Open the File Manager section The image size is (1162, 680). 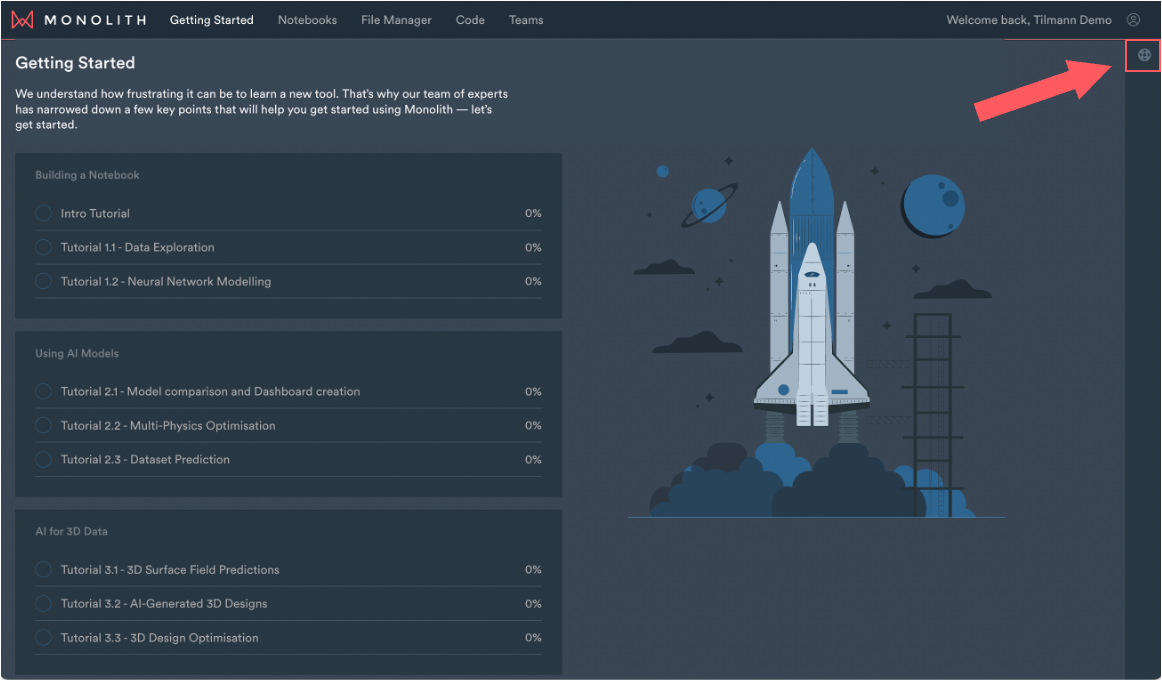(396, 19)
